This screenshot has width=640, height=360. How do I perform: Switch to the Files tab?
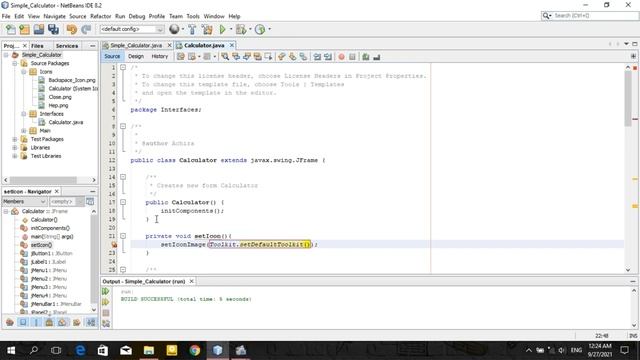coord(37,46)
